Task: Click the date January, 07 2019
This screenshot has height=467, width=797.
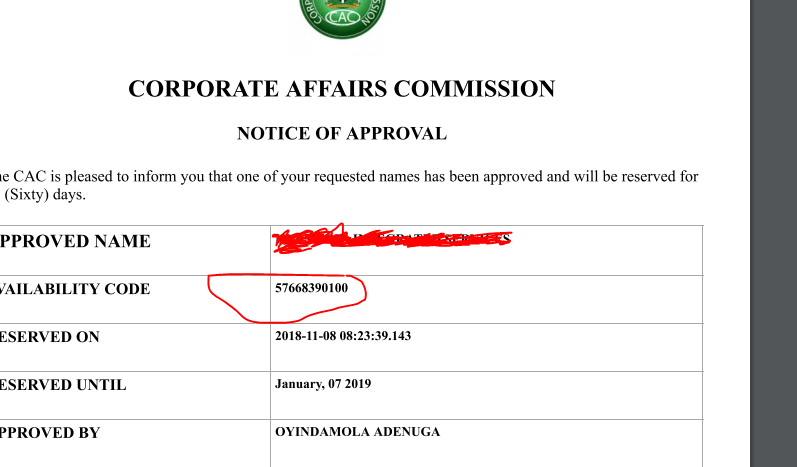Action: click(323, 384)
